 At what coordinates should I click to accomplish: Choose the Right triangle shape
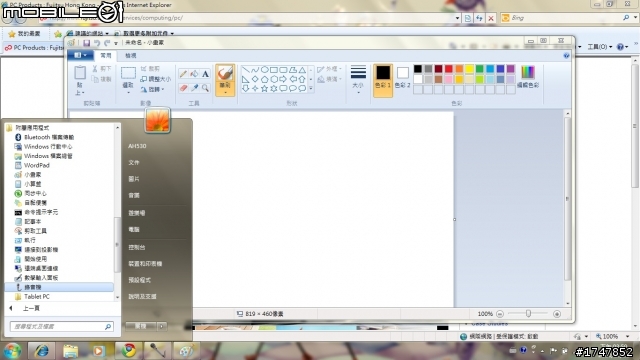point(246,79)
